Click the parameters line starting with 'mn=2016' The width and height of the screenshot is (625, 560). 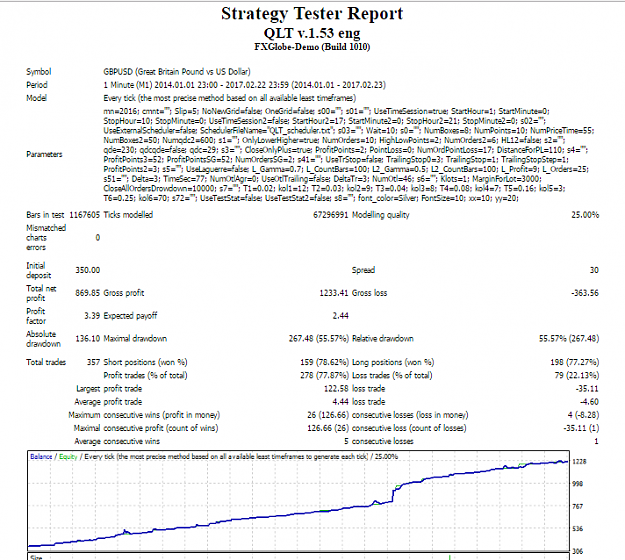pos(326,111)
